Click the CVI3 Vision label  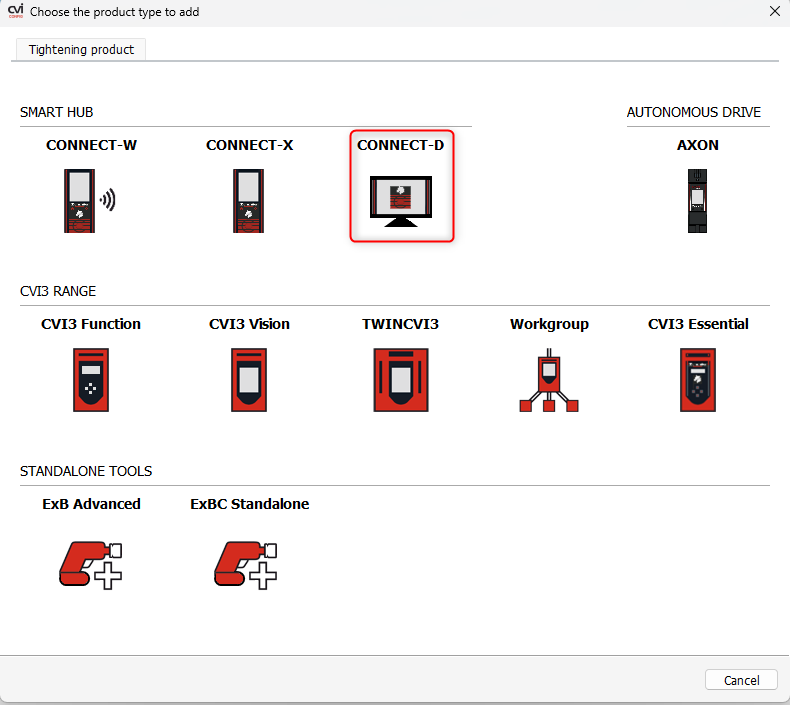click(249, 324)
